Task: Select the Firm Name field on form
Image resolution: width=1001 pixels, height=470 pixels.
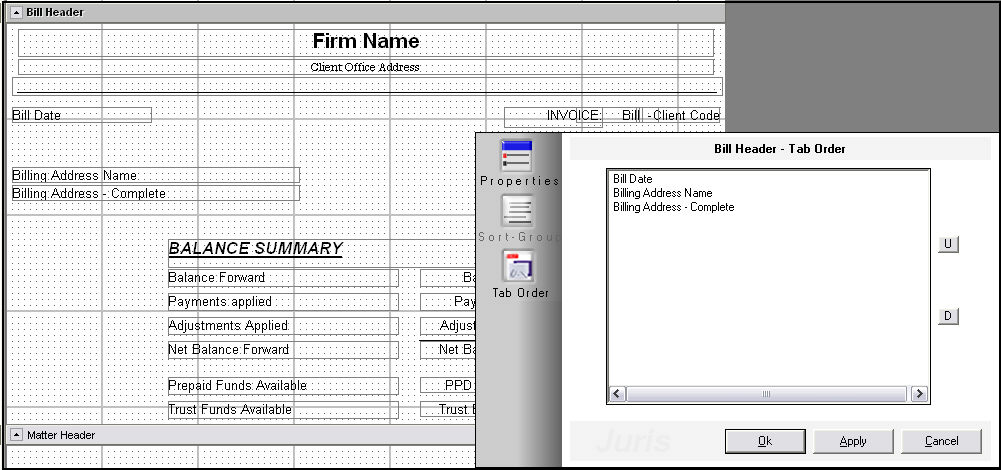Action: coord(366,42)
